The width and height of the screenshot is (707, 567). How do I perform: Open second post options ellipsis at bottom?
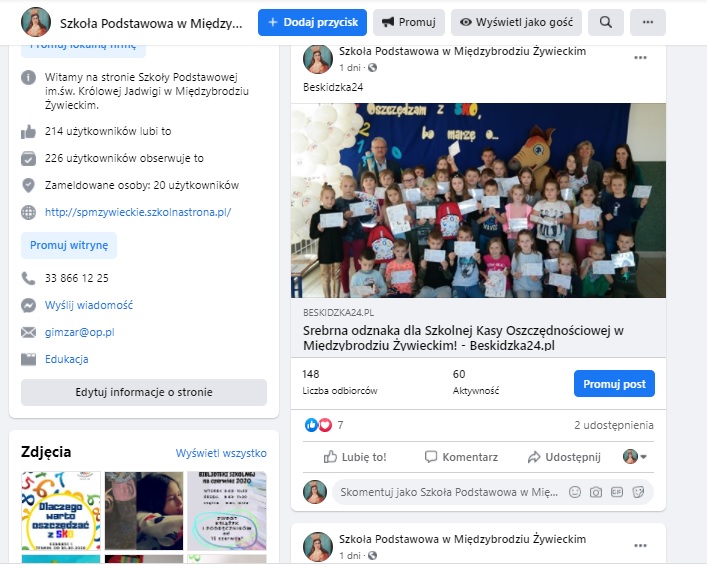(x=640, y=546)
